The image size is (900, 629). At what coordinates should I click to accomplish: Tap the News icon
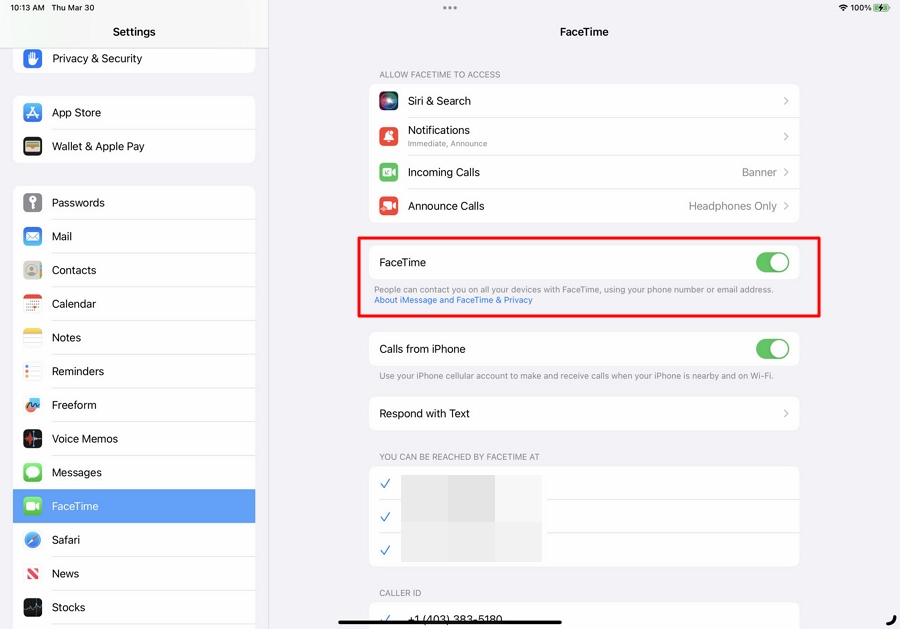[33, 574]
